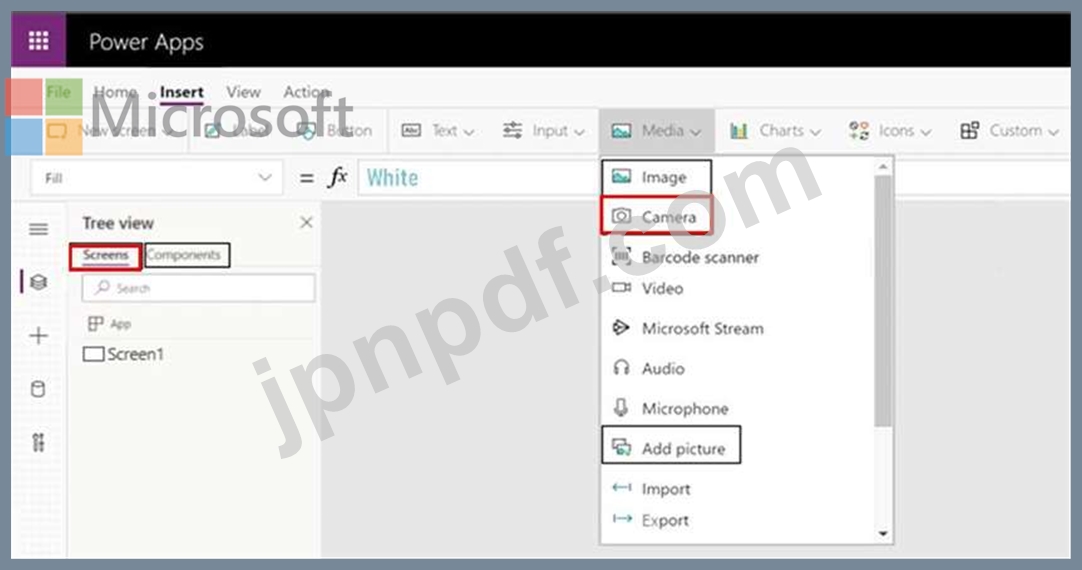Viewport: 1082px width, 570px height.
Task: Open the Action tab
Action: pyautogui.click(x=306, y=92)
